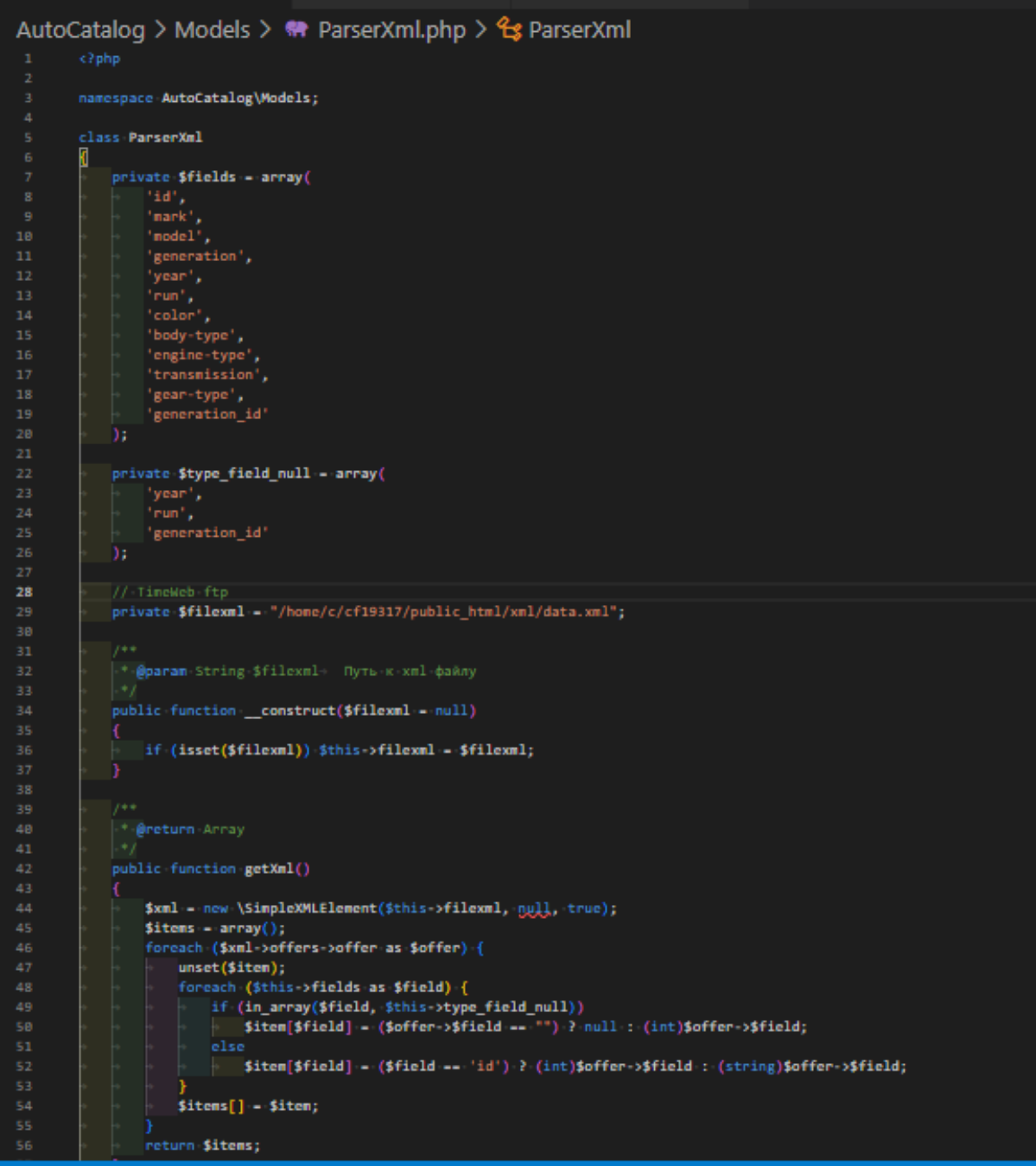The image size is (1036, 1166).
Task: Click the squiggly-underlined null on line 44
Action: (x=534, y=908)
